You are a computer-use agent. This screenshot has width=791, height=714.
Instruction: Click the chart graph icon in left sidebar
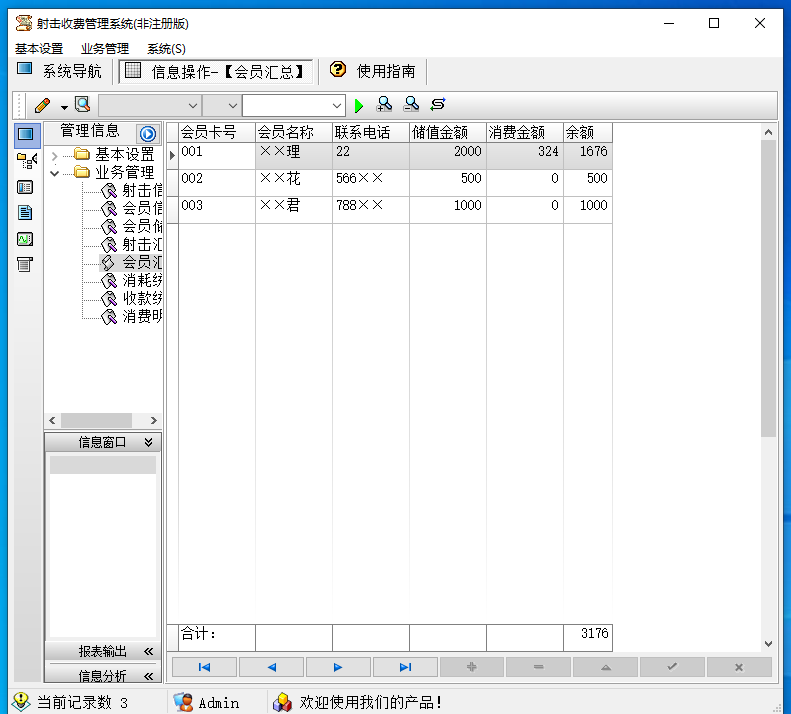25,239
